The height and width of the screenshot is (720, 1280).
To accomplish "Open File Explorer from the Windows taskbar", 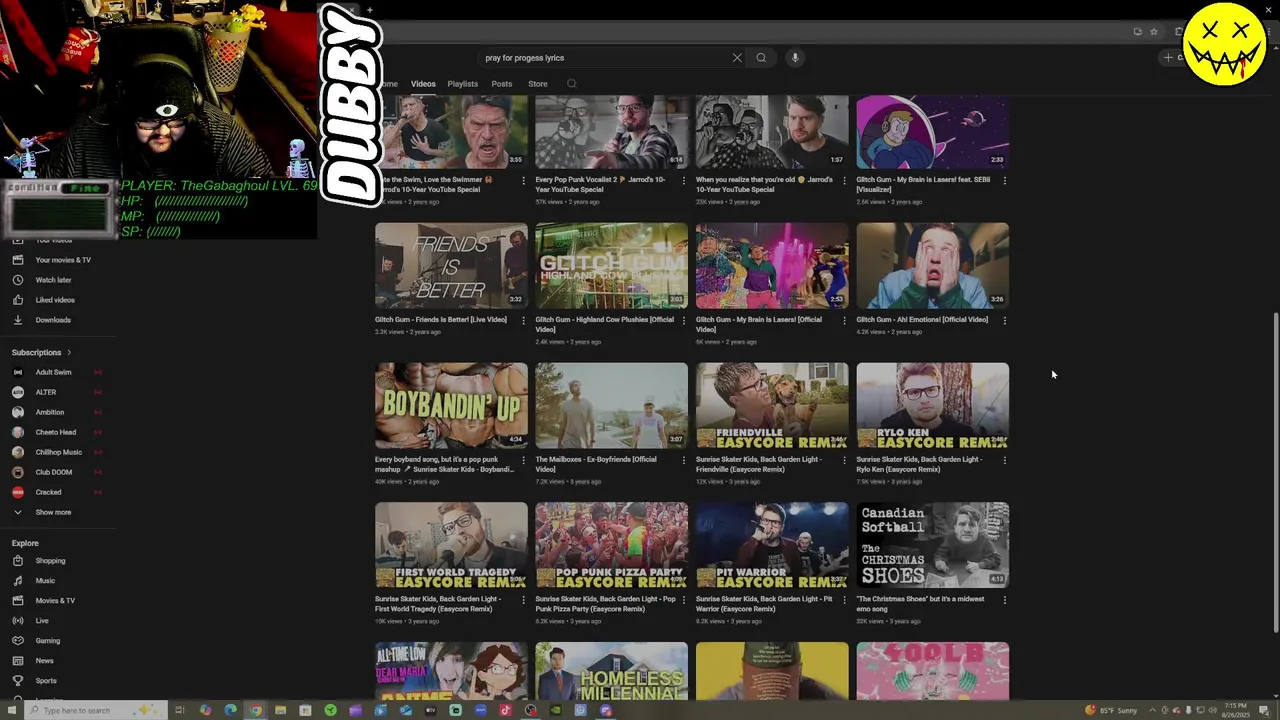I will [280, 710].
